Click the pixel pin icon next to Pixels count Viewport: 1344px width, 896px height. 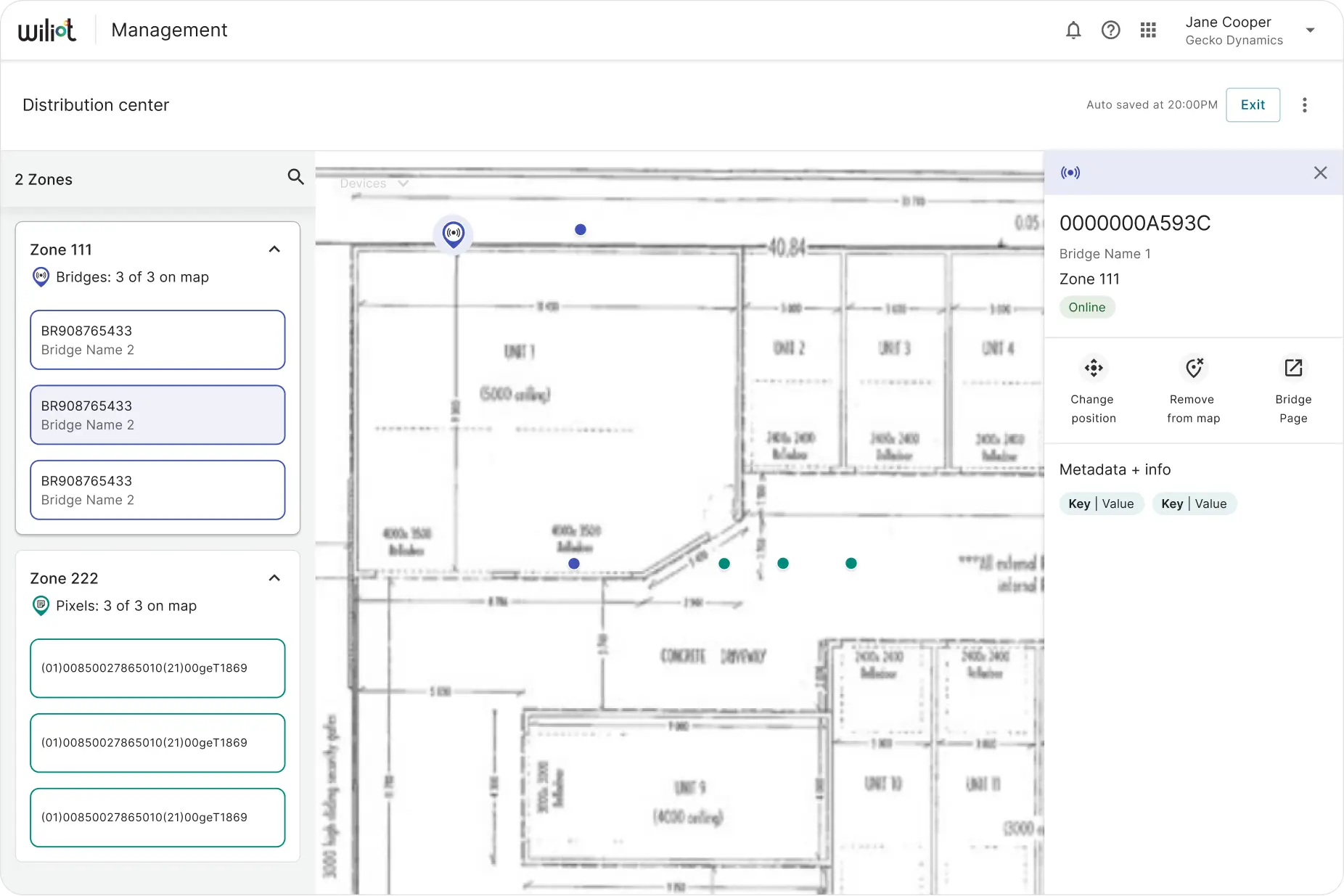click(41, 606)
